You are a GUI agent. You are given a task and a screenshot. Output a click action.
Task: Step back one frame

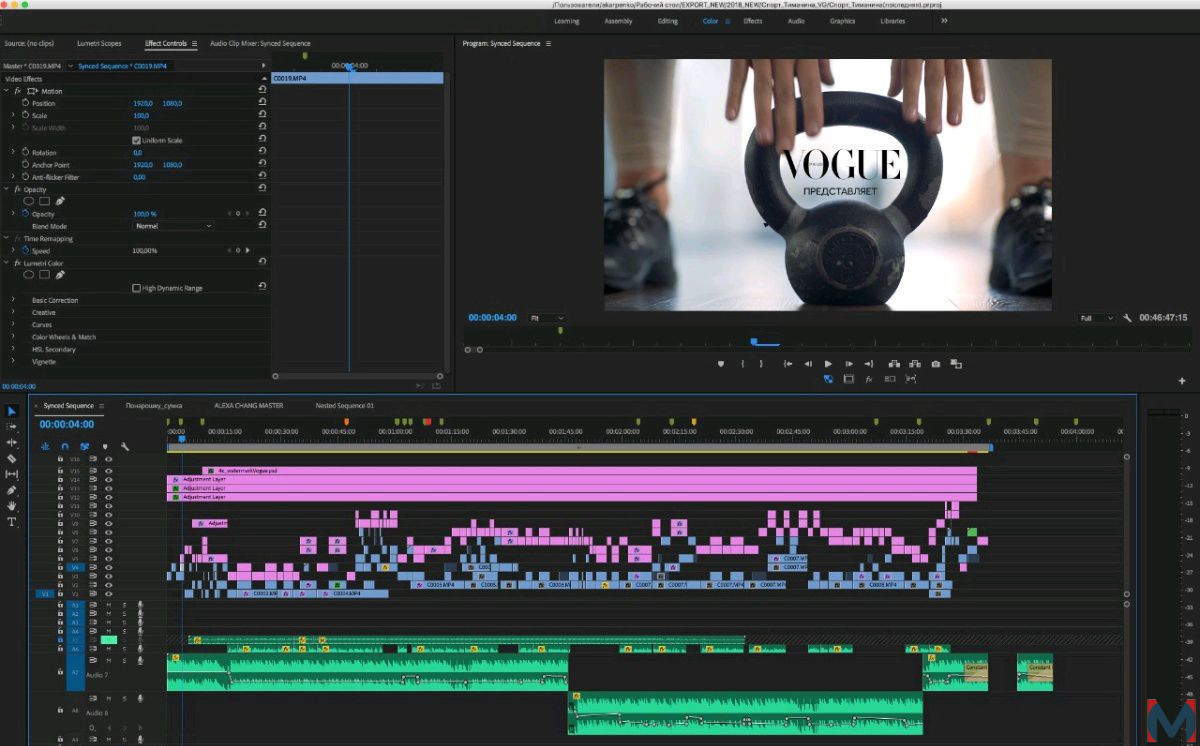(x=808, y=364)
